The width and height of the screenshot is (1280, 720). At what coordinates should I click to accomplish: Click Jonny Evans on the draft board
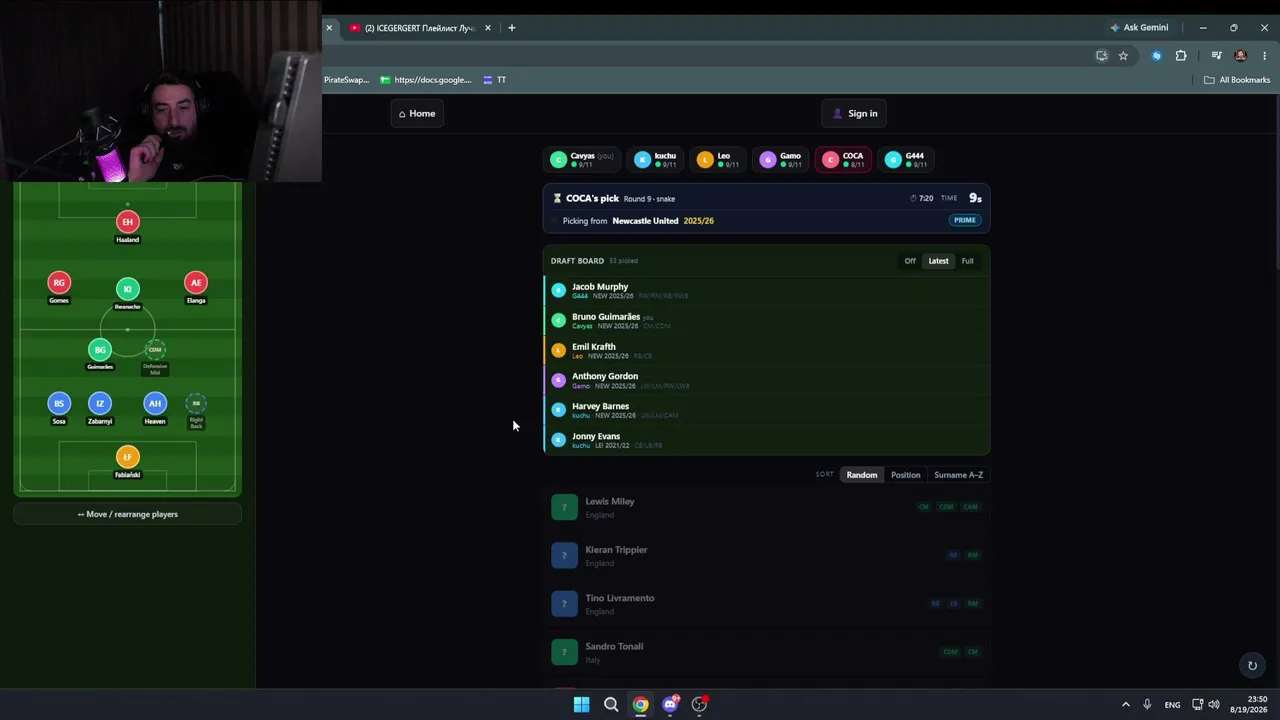[x=766, y=440]
